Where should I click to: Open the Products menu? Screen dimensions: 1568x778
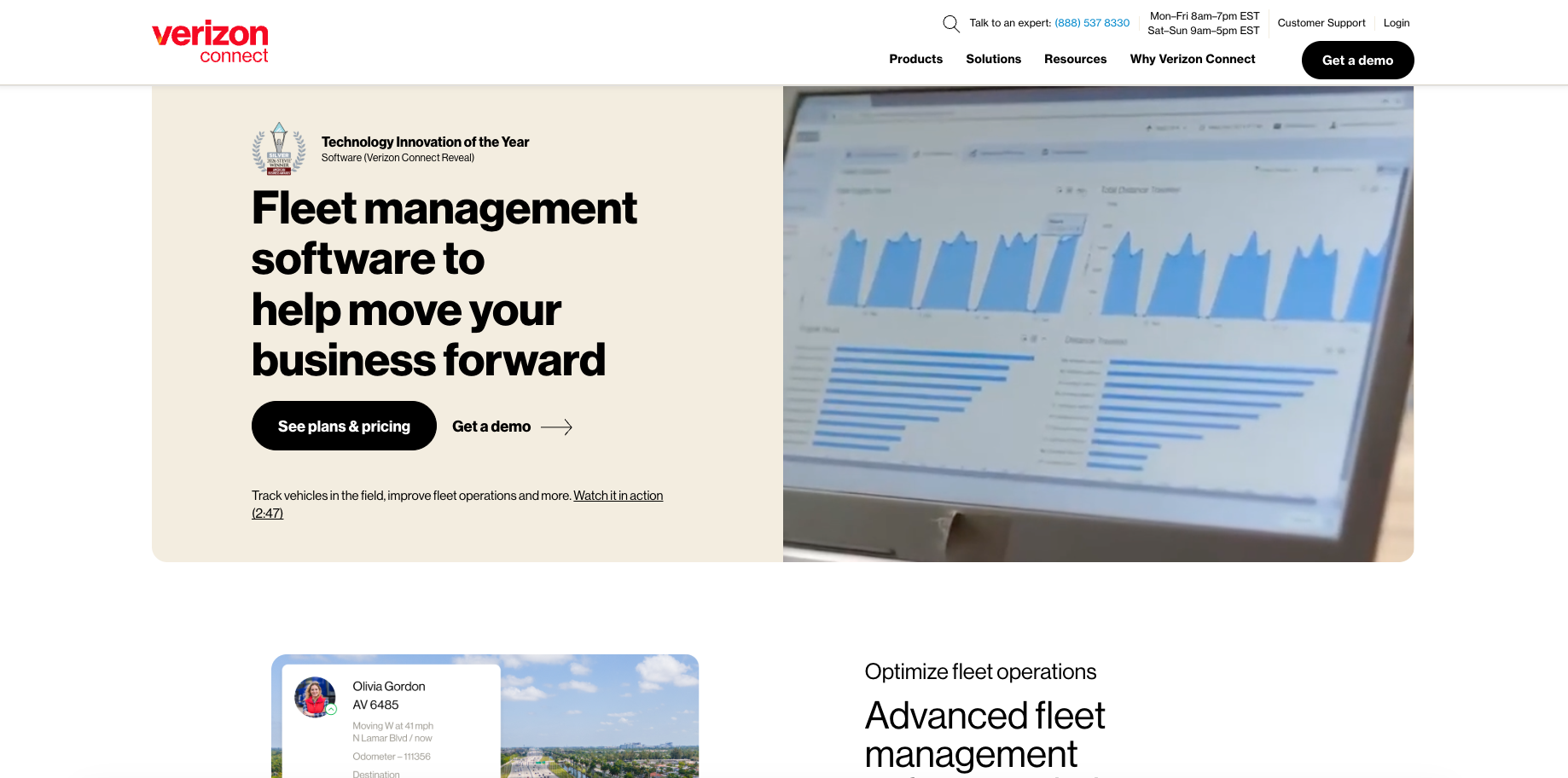915,59
